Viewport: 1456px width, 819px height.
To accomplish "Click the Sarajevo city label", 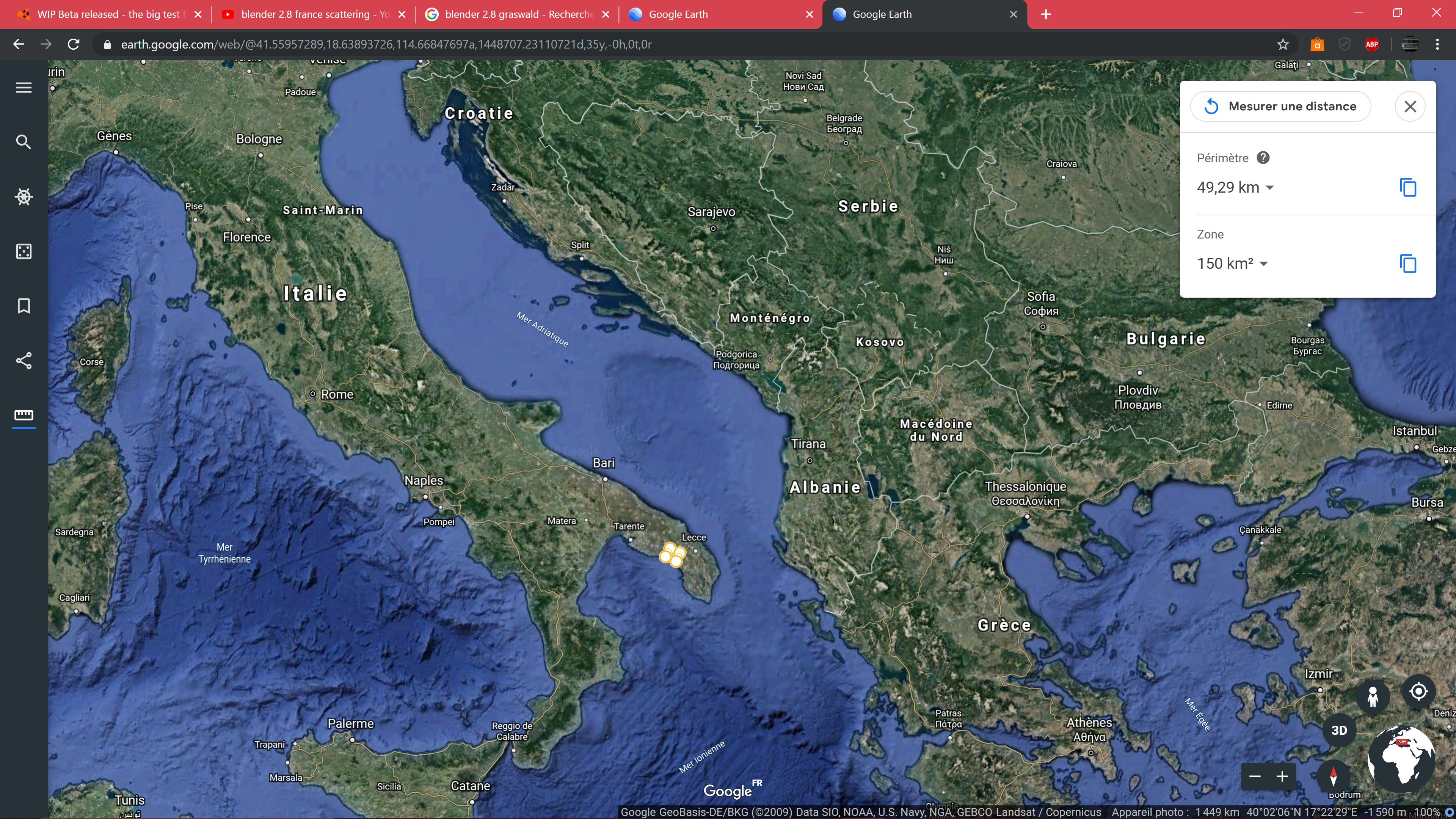I will [x=711, y=212].
